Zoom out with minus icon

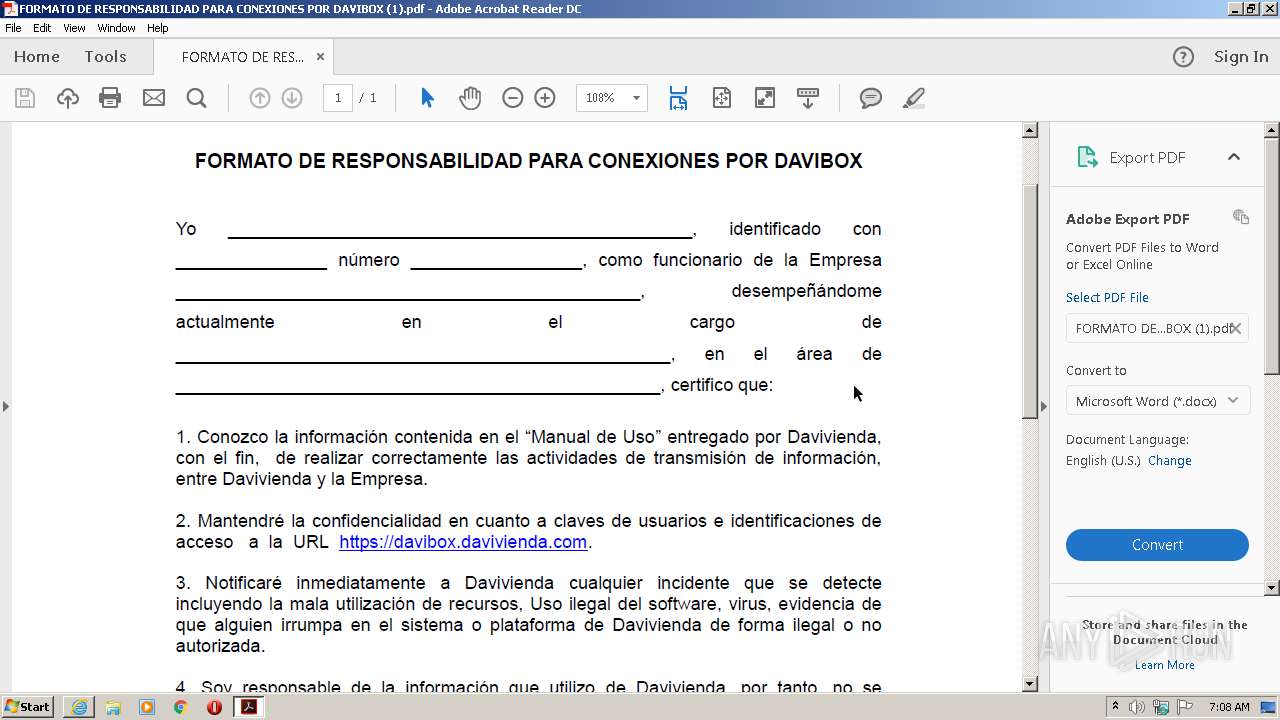click(x=513, y=98)
